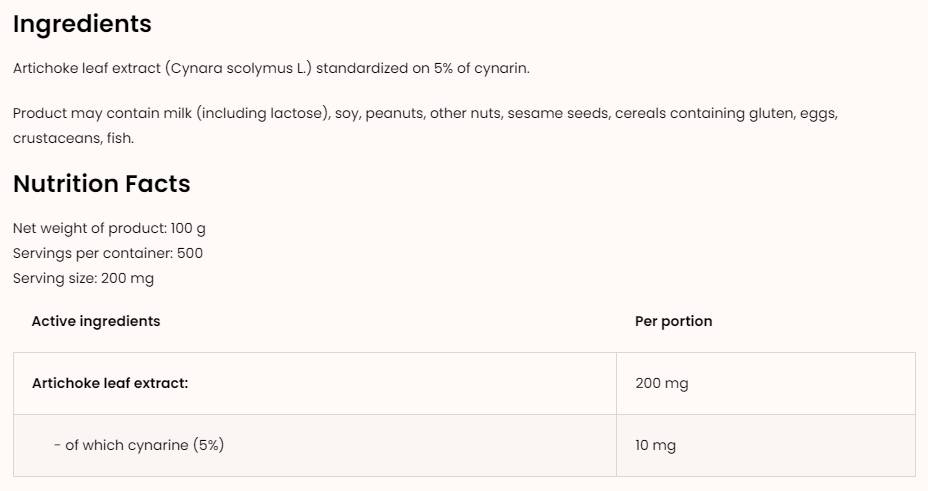The height and width of the screenshot is (491, 928).
Task: Click the 'Serving size: 200 mg' line
Action: point(83,279)
